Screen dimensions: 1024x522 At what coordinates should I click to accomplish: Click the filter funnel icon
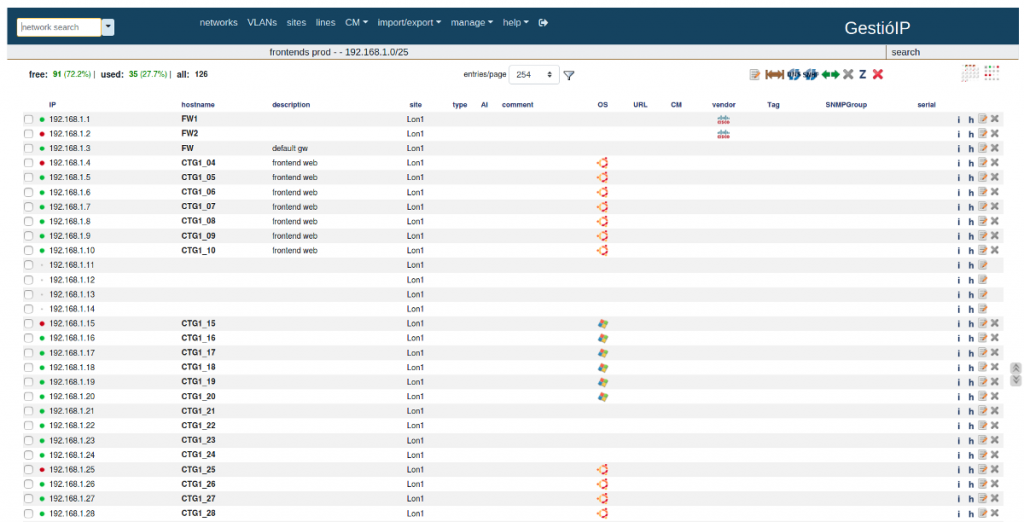click(569, 75)
